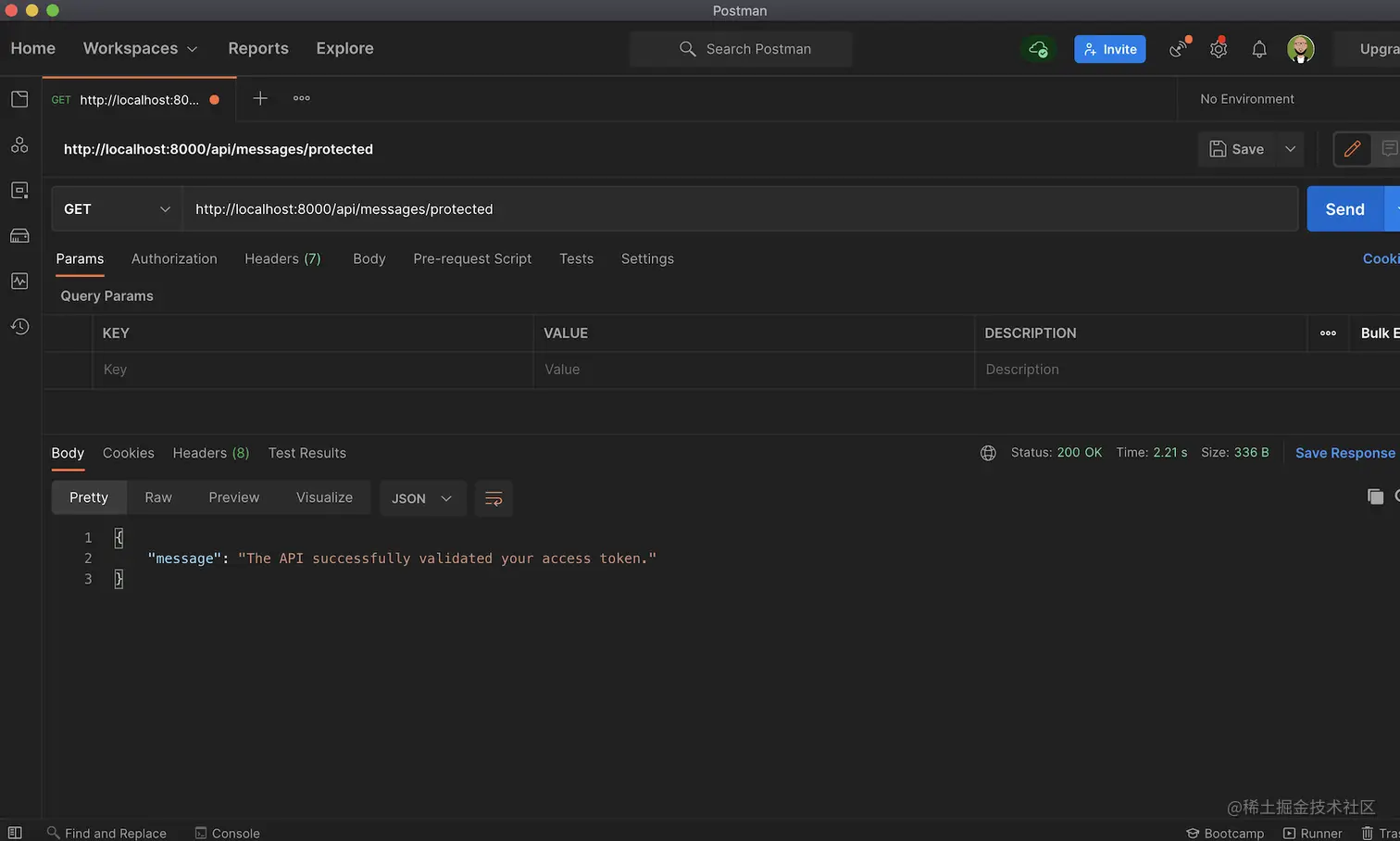Open the APIs sidebar panel
Viewport: 1400px width, 841px height.
tap(19, 144)
